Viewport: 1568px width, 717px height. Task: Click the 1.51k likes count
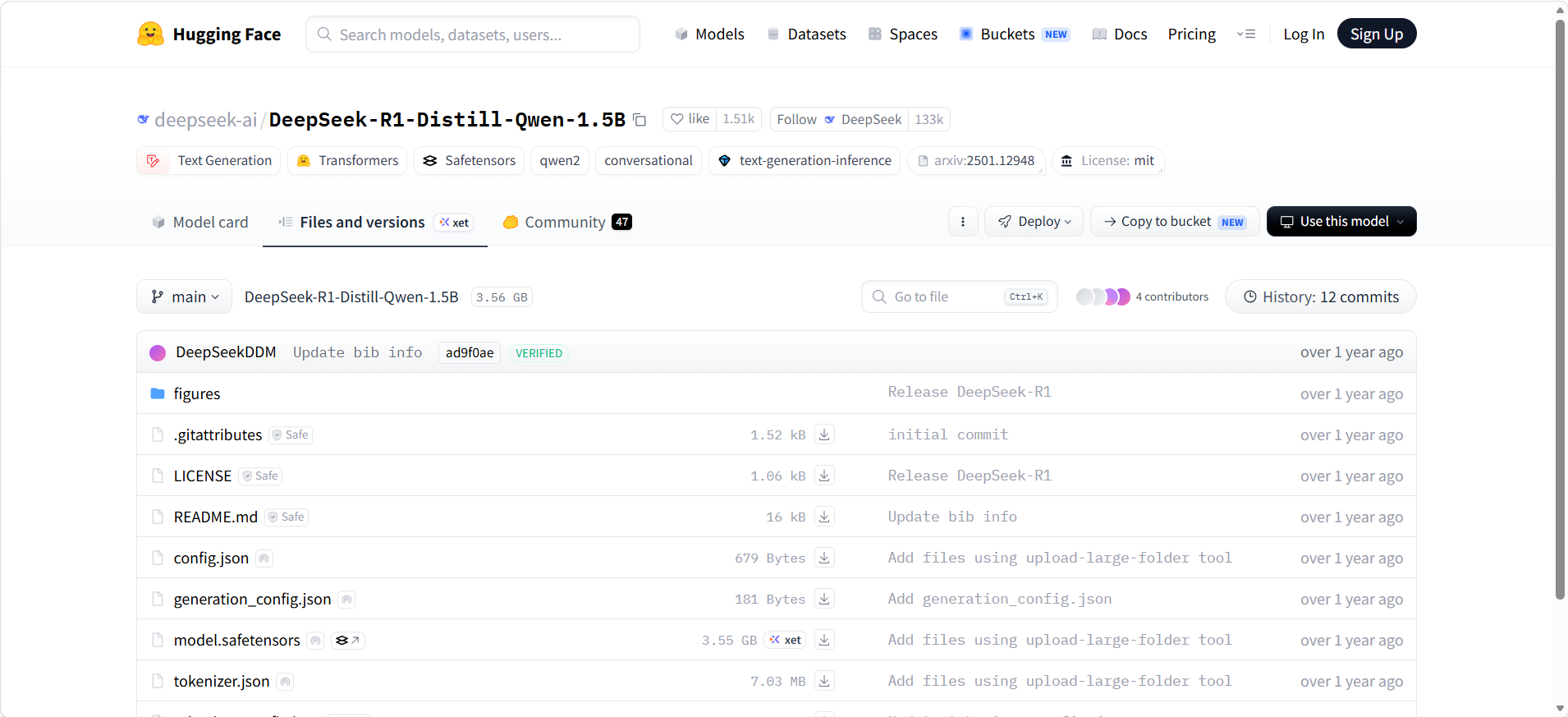tap(739, 119)
